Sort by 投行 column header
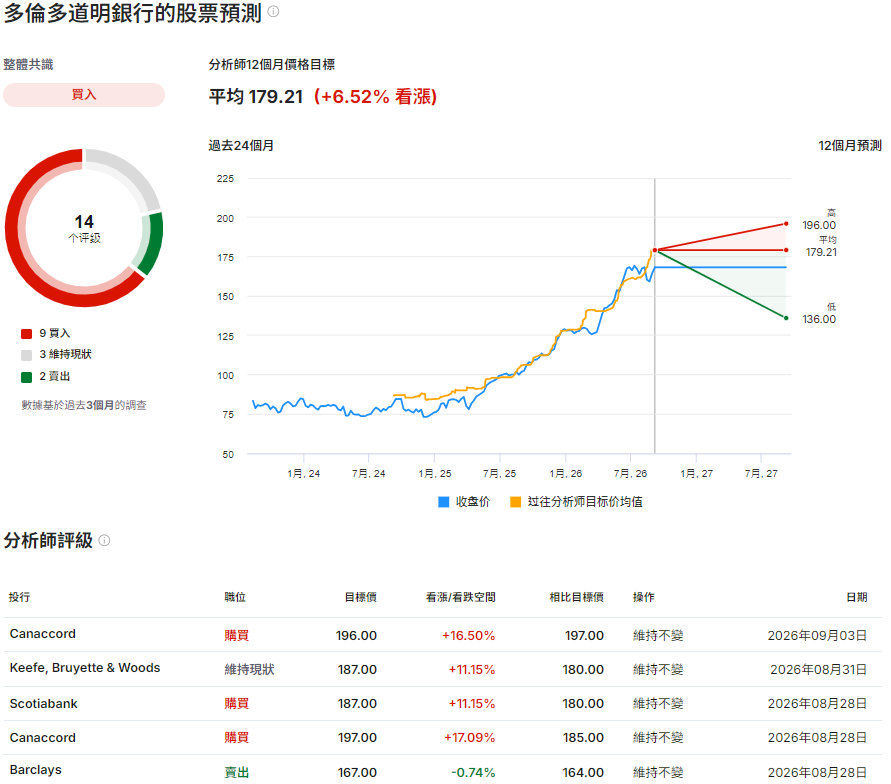891x784 pixels. (x=19, y=597)
